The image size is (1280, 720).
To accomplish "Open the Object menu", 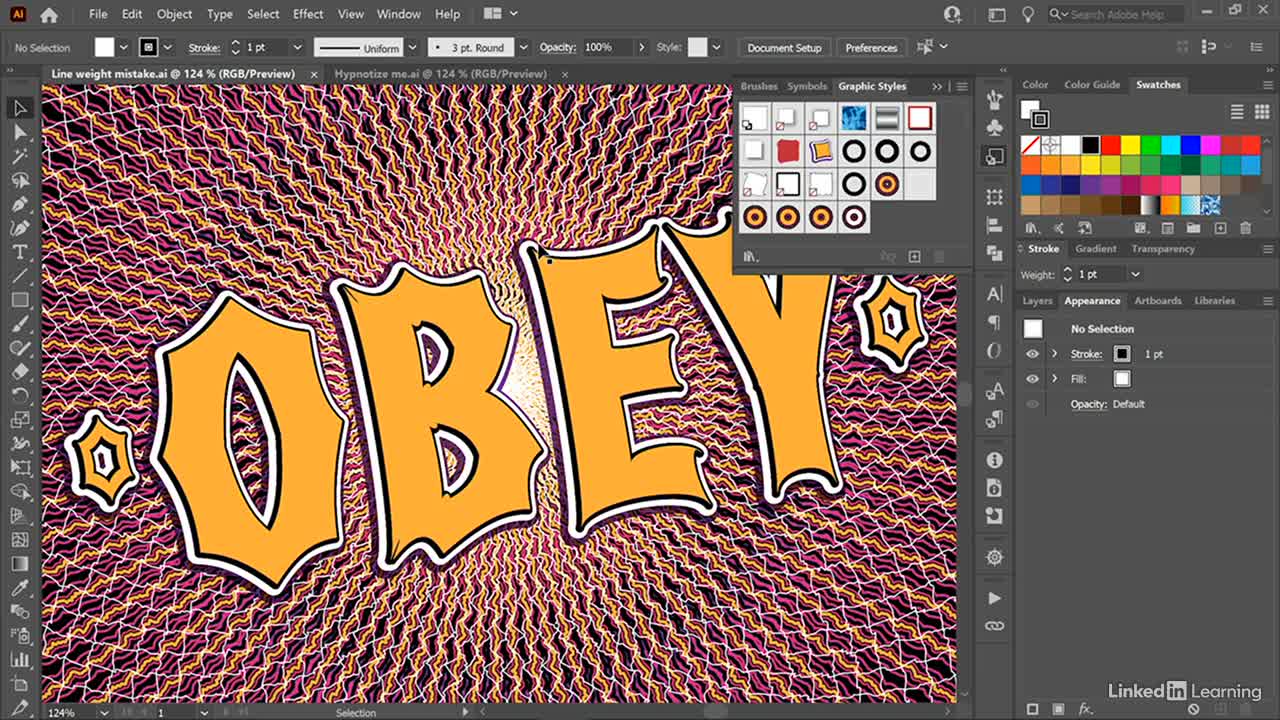I will click(175, 14).
